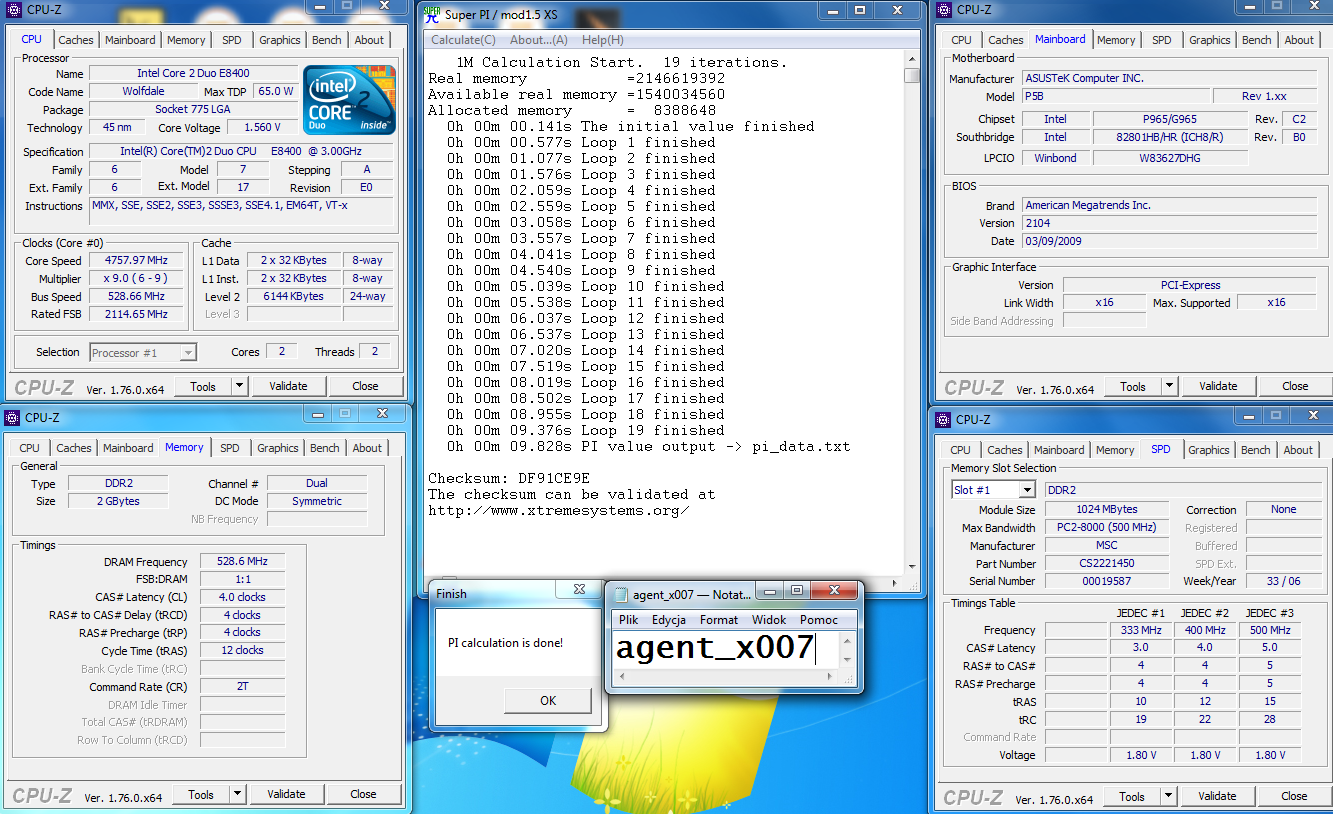
Task: Open the Format menu in Notepad
Action: click(719, 619)
